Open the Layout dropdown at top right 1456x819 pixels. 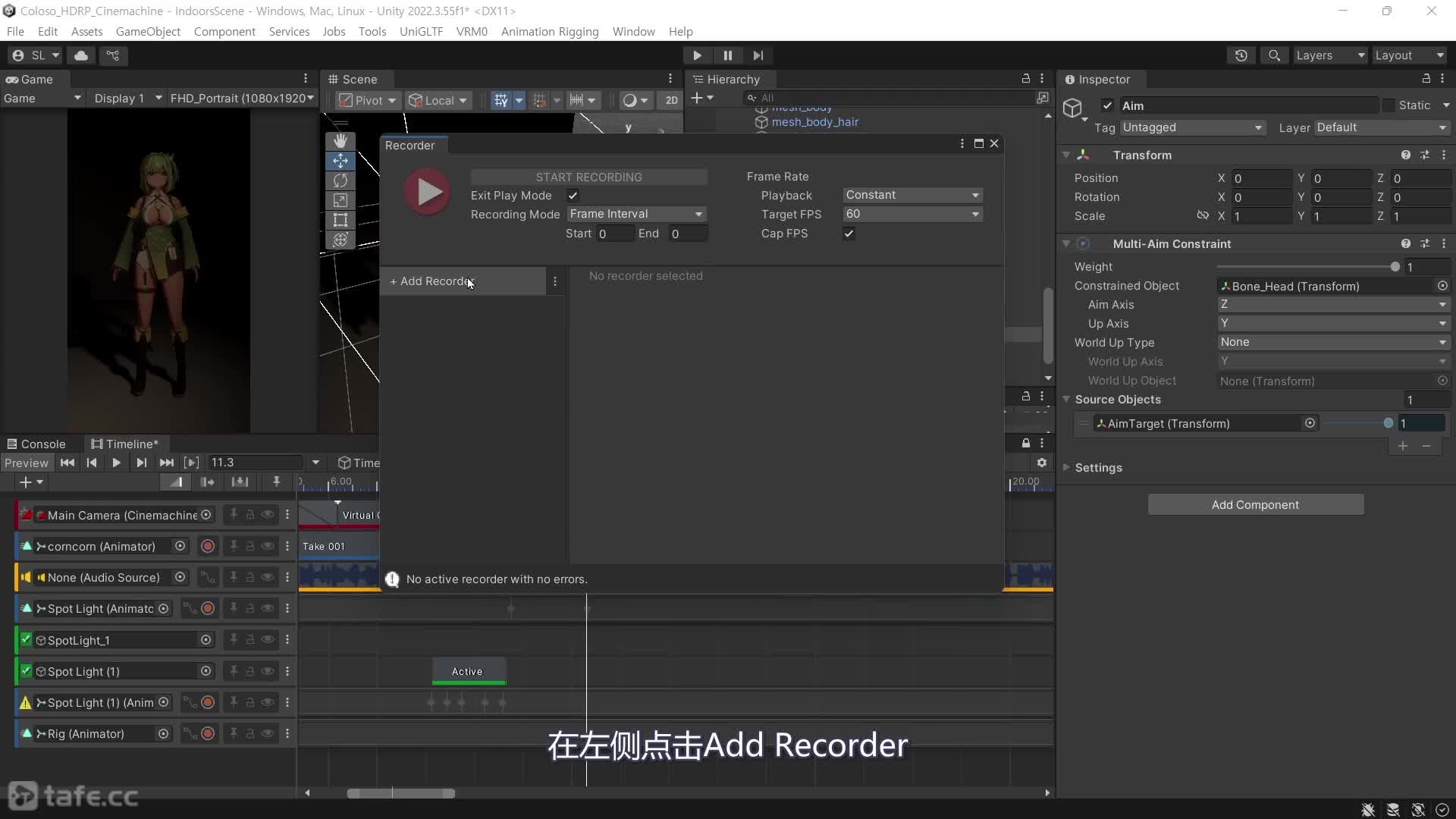[x=1410, y=55]
